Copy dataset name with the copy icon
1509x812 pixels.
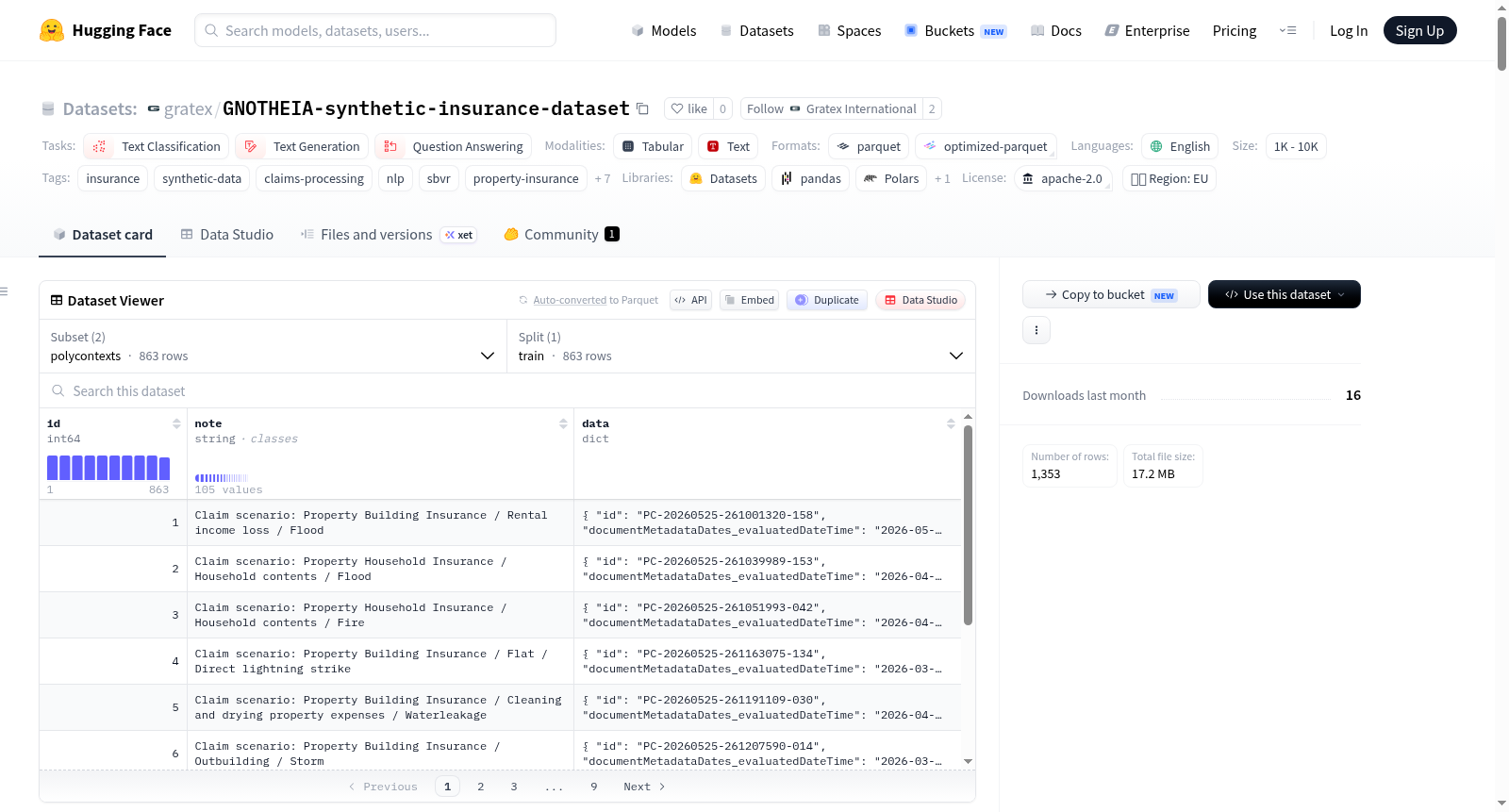(x=642, y=108)
